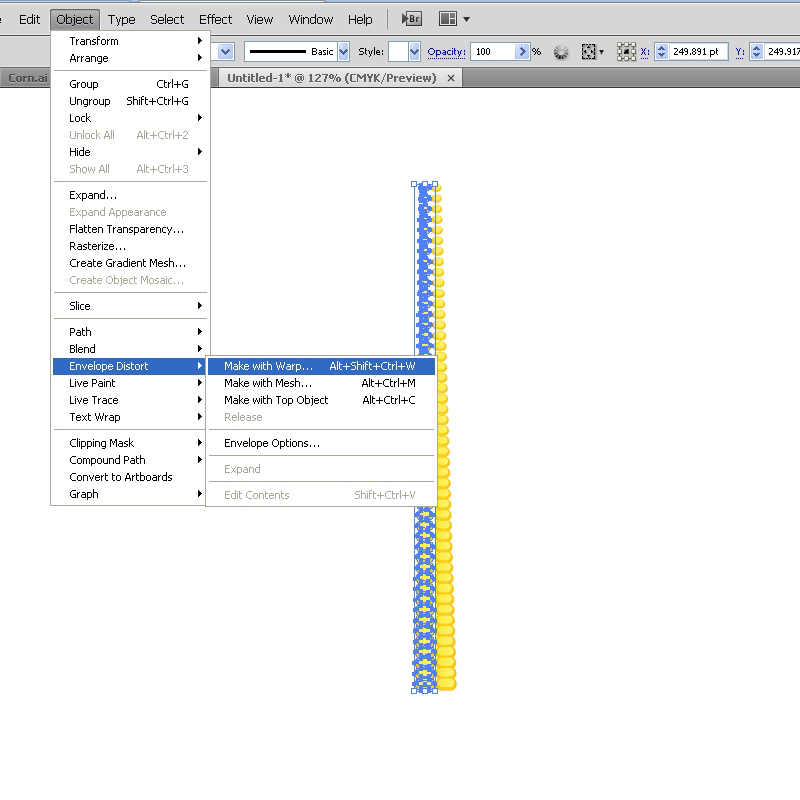Viewport: 800px width, 800px height.
Task: Open the Edit menu
Action: (x=29, y=19)
